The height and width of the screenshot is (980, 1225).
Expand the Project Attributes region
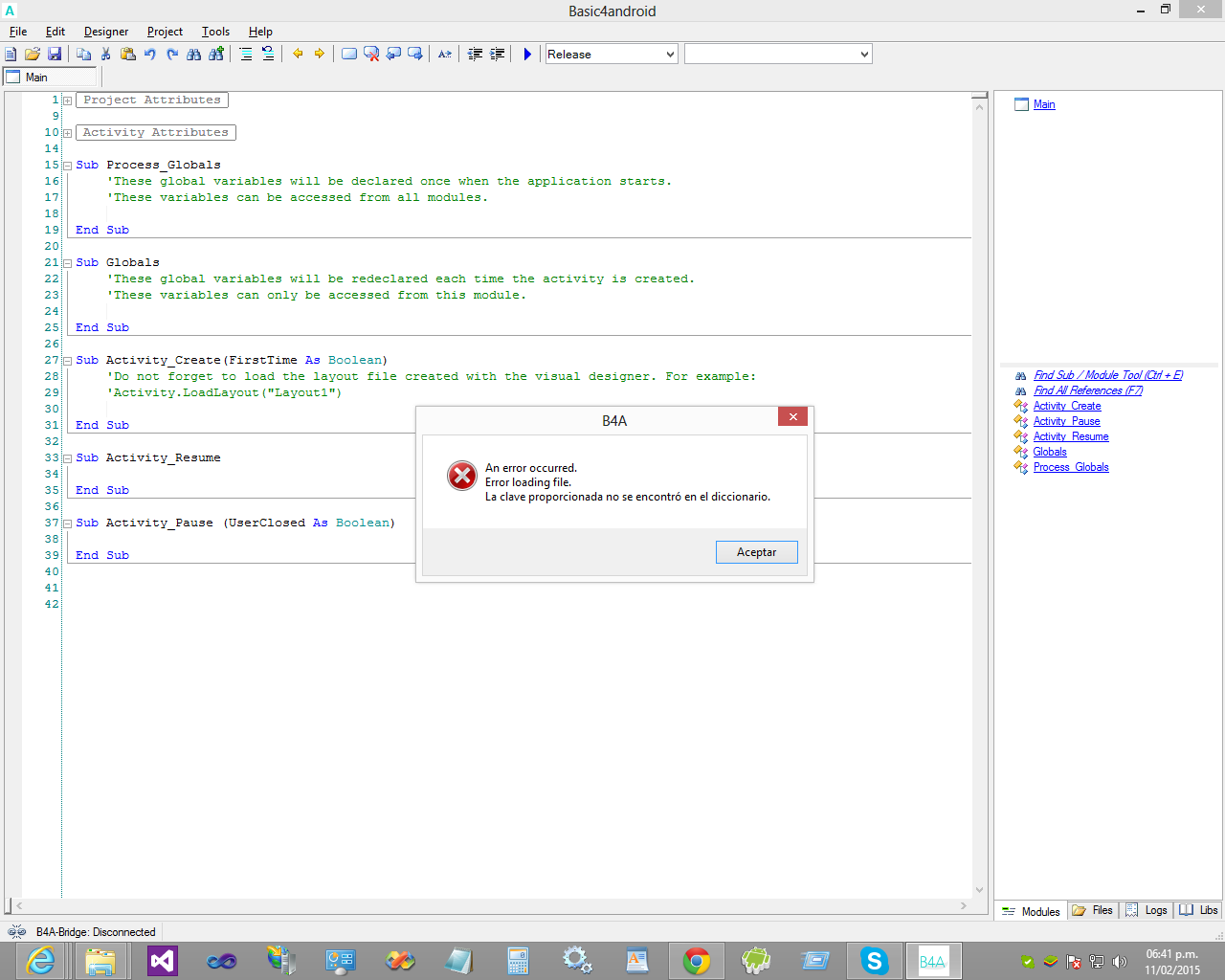tap(68, 100)
